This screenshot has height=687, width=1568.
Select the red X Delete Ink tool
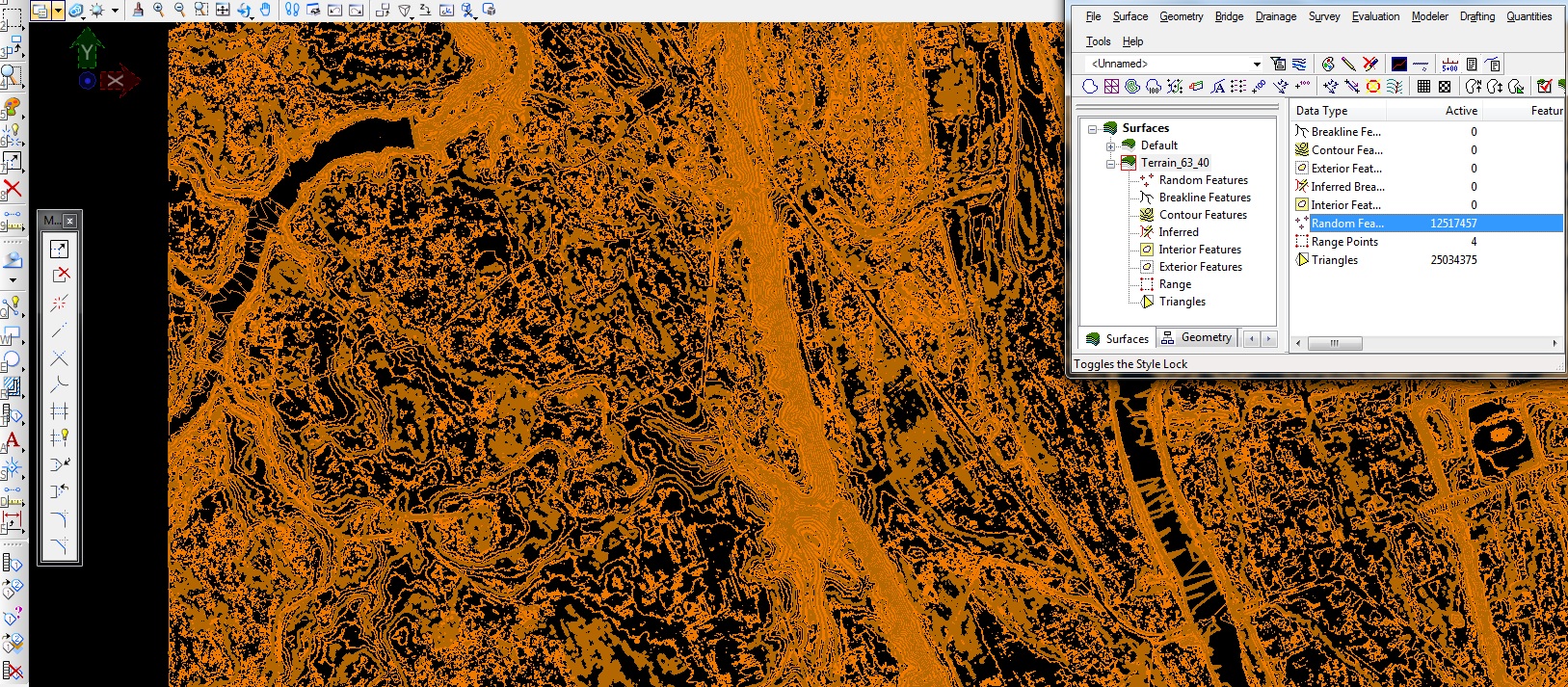click(1369, 64)
